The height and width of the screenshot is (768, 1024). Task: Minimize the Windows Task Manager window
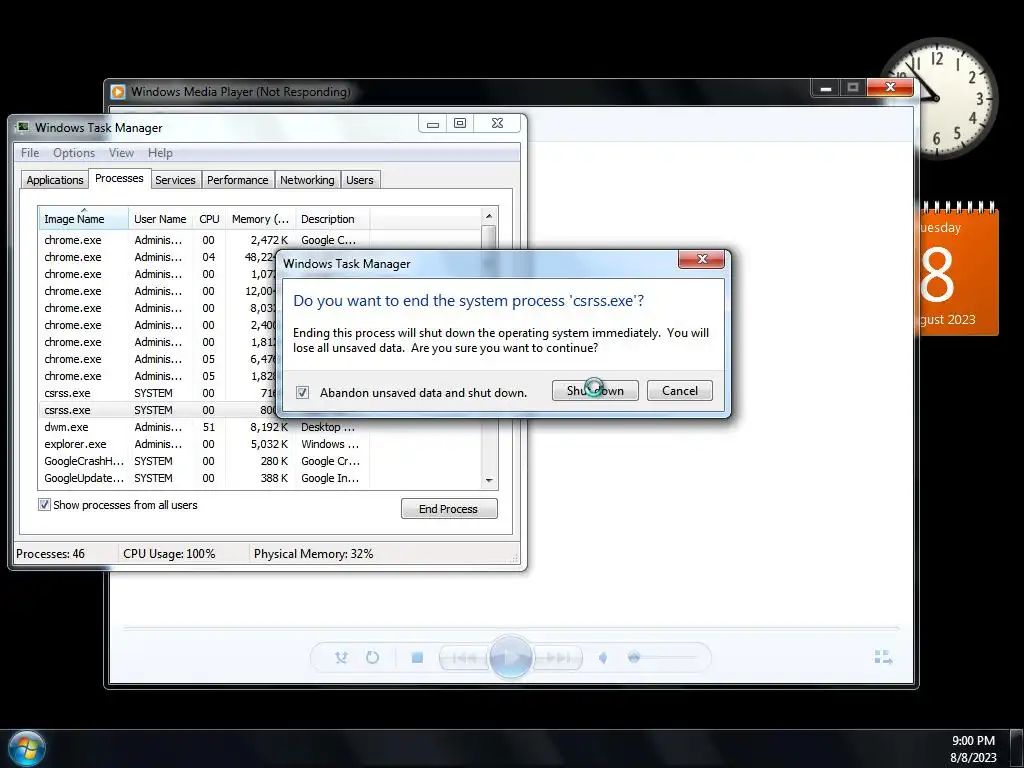pyautogui.click(x=432, y=123)
